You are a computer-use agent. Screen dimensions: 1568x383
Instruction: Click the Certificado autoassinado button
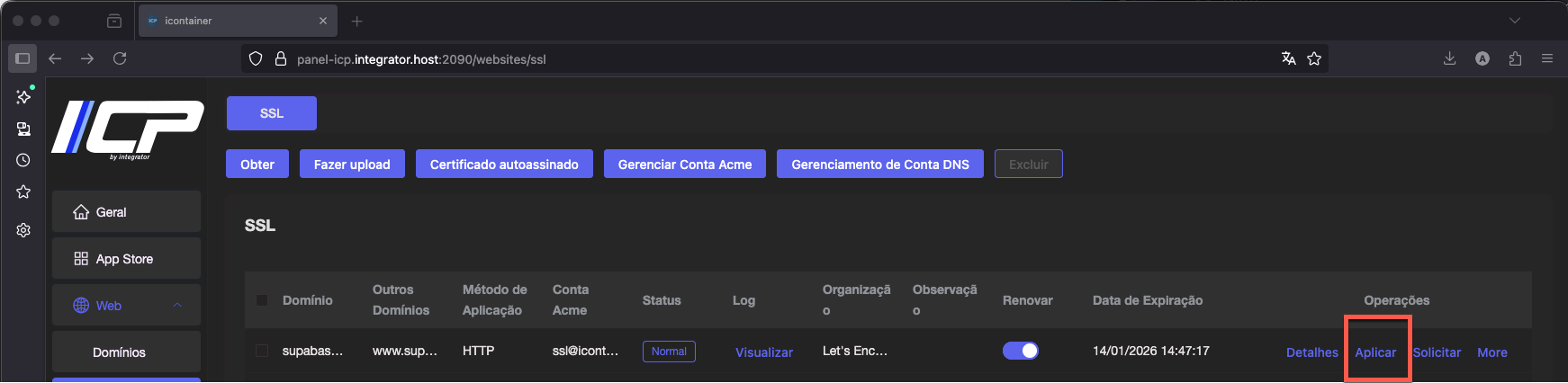[504, 165]
